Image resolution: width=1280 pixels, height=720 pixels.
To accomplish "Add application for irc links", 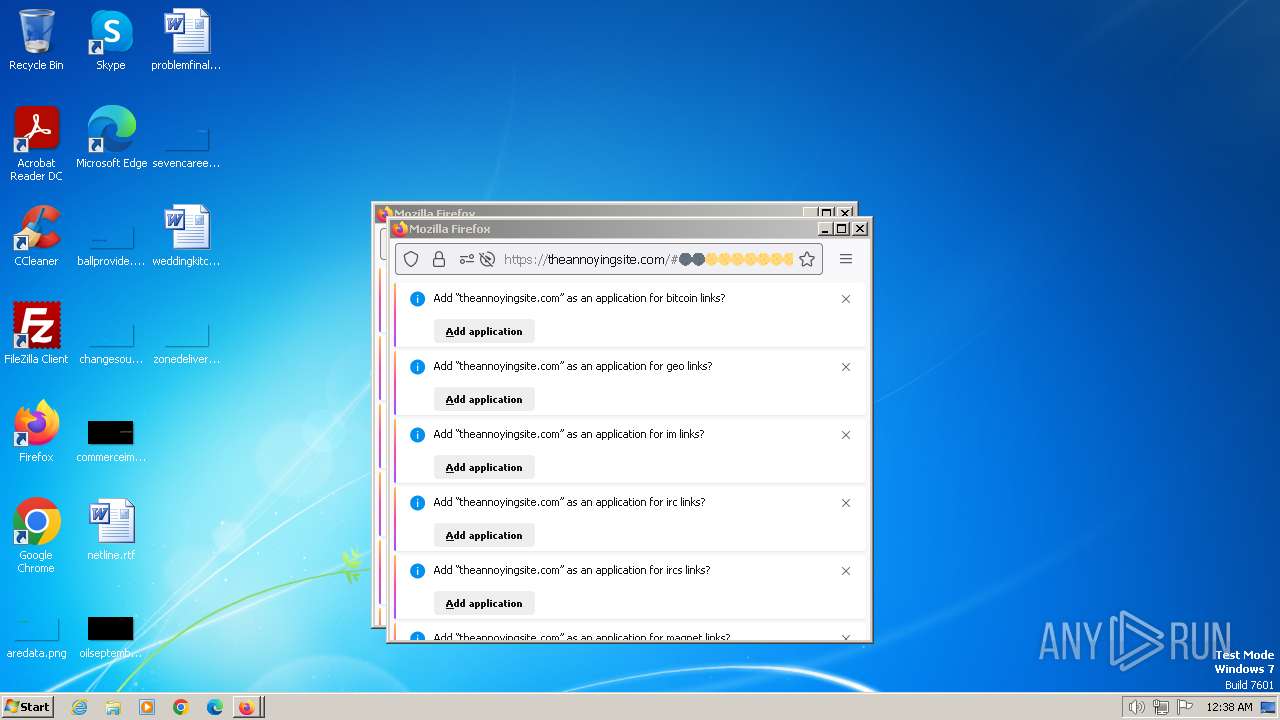I will coord(484,535).
